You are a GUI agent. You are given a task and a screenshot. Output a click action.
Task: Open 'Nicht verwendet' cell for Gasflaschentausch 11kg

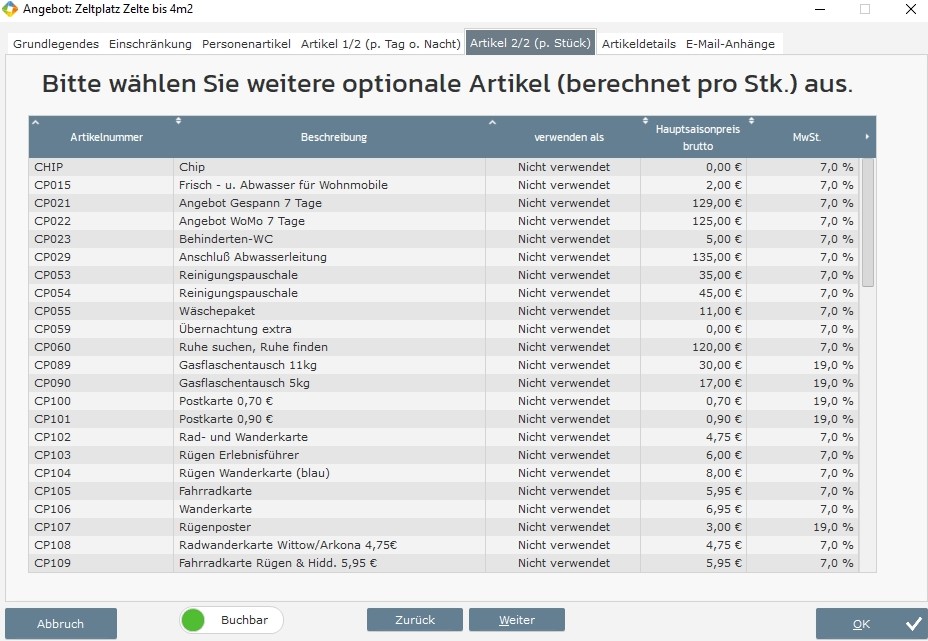(563, 365)
